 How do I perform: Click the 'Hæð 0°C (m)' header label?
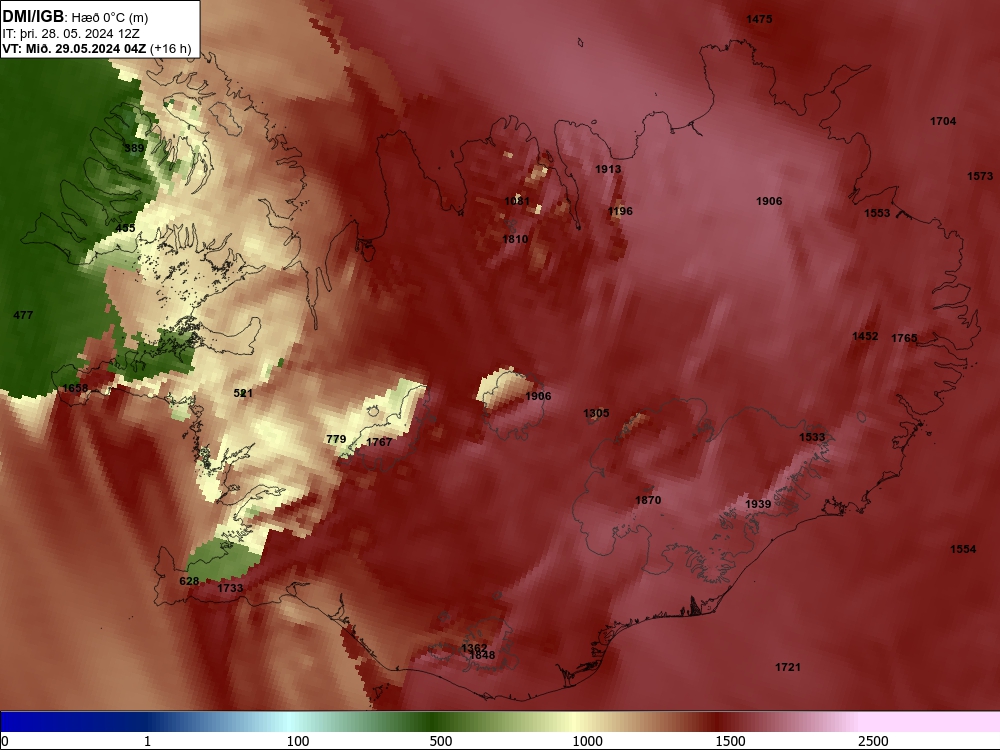(x=110, y=18)
